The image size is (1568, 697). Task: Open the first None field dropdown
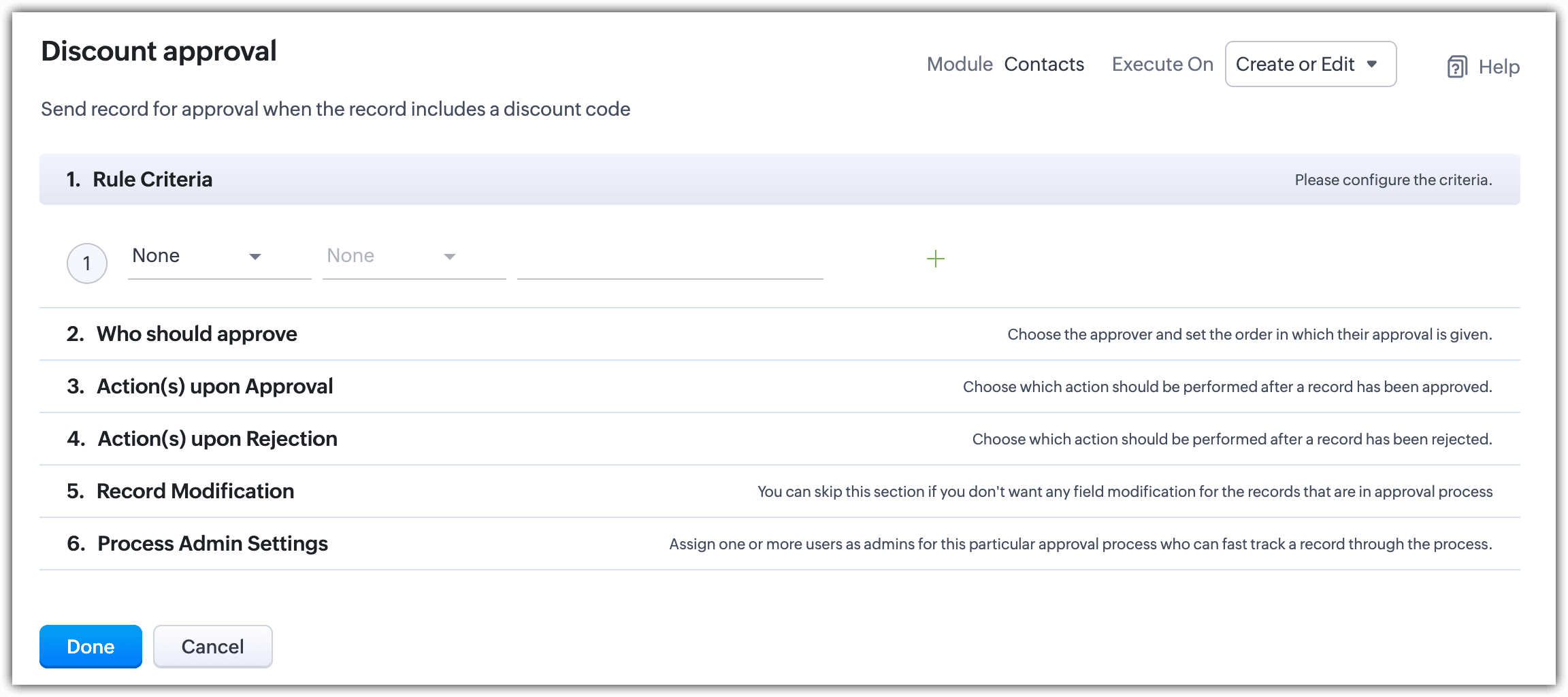coord(219,257)
